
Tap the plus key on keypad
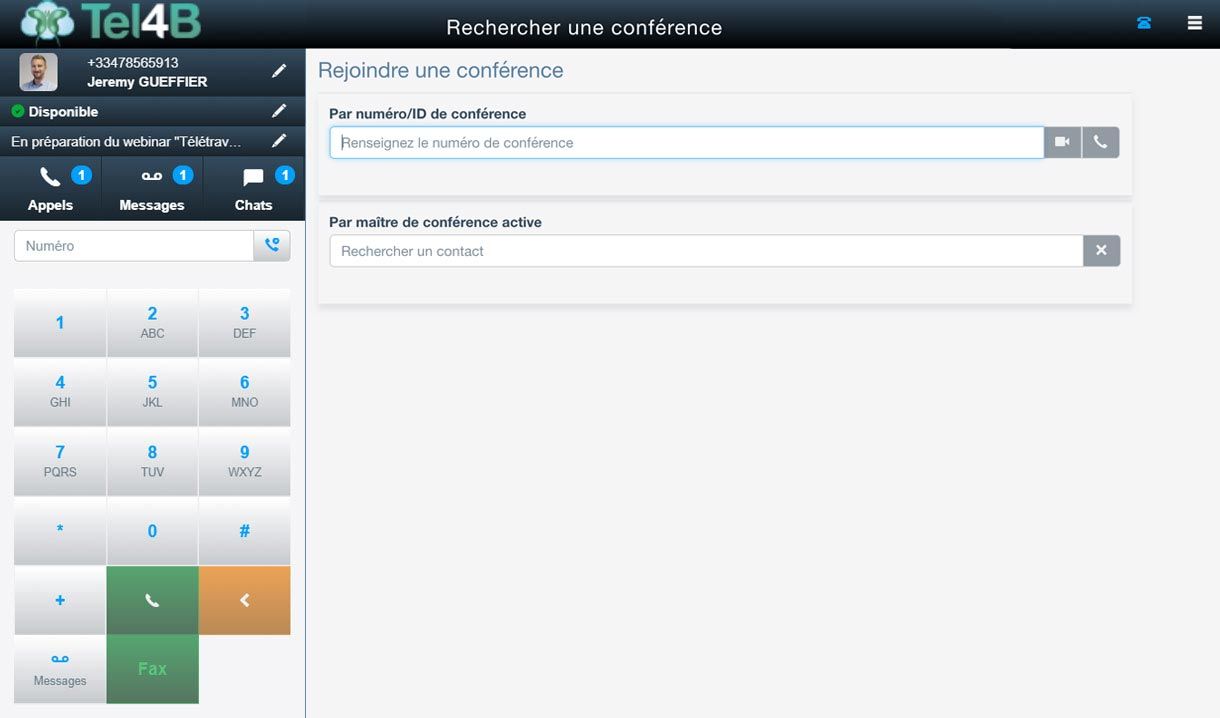[60, 600]
